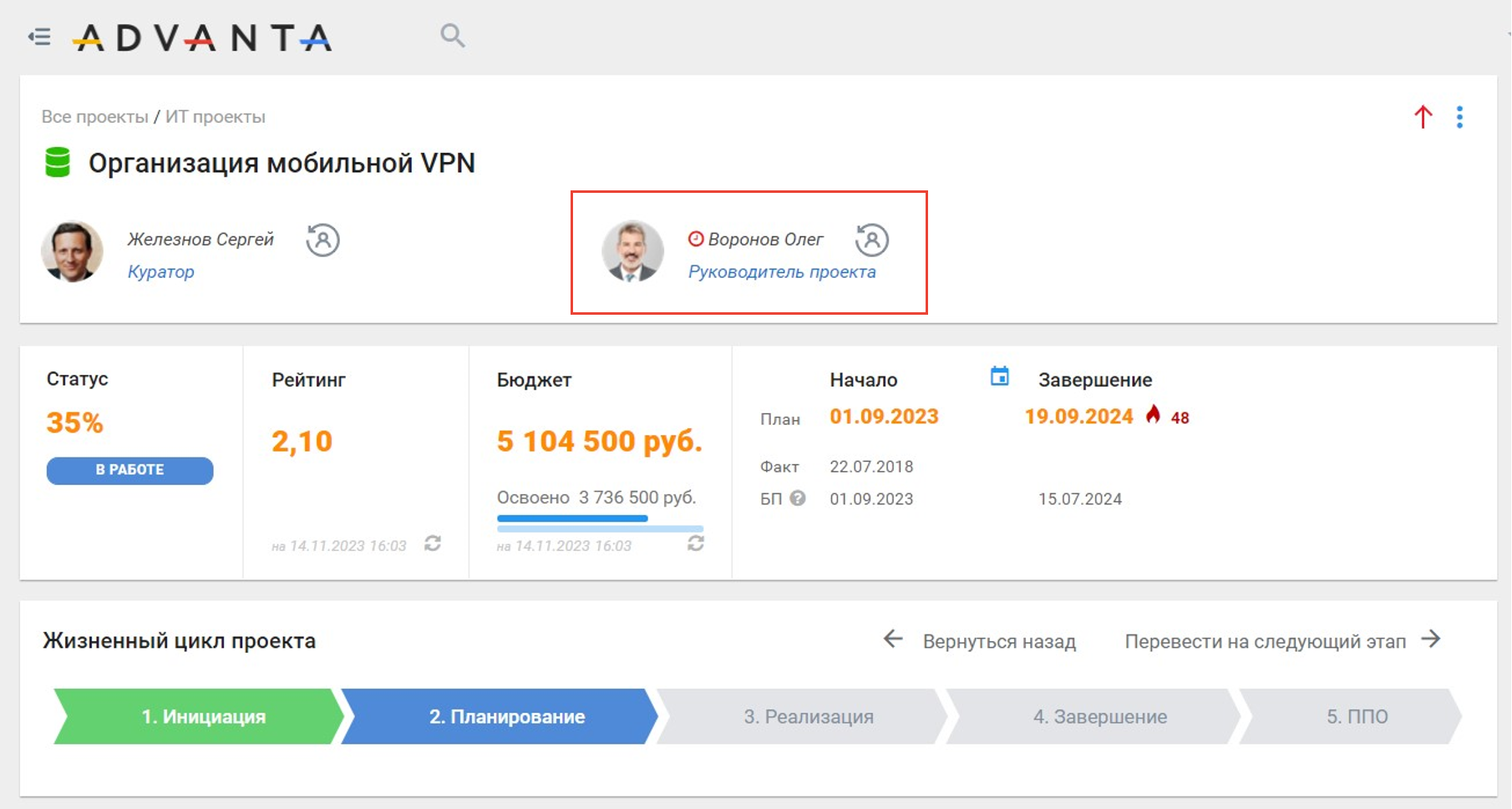Viewport: 1512px width, 809px height.
Task: Click the budget progress bar
Action: [x=600, y=522]
